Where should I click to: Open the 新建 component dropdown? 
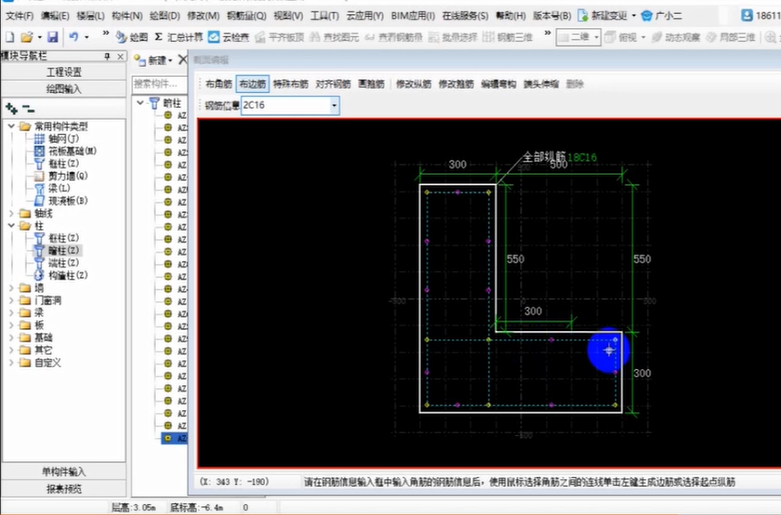(170, 60)
